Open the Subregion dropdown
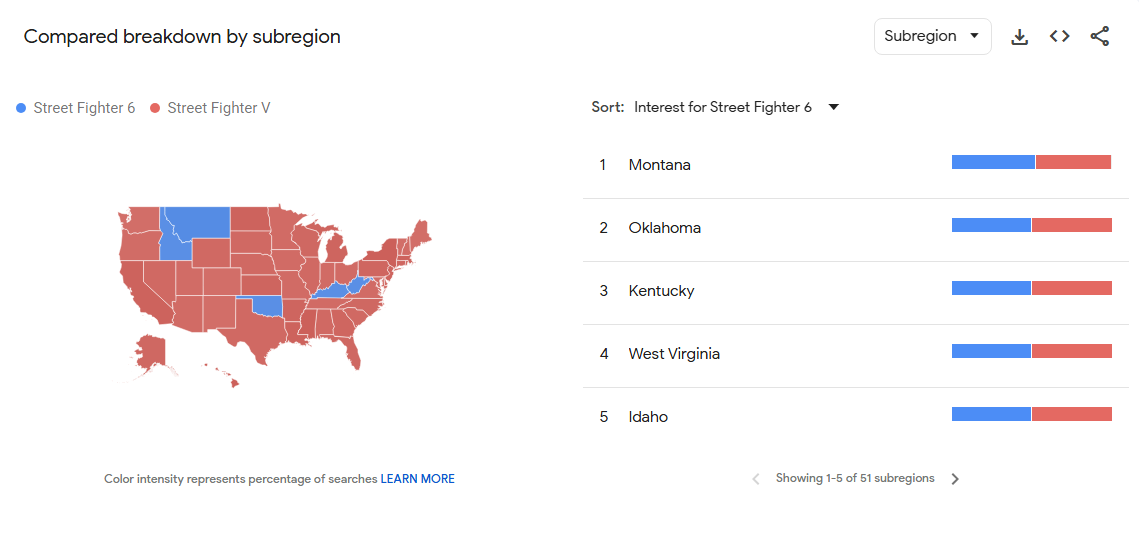 932,37
